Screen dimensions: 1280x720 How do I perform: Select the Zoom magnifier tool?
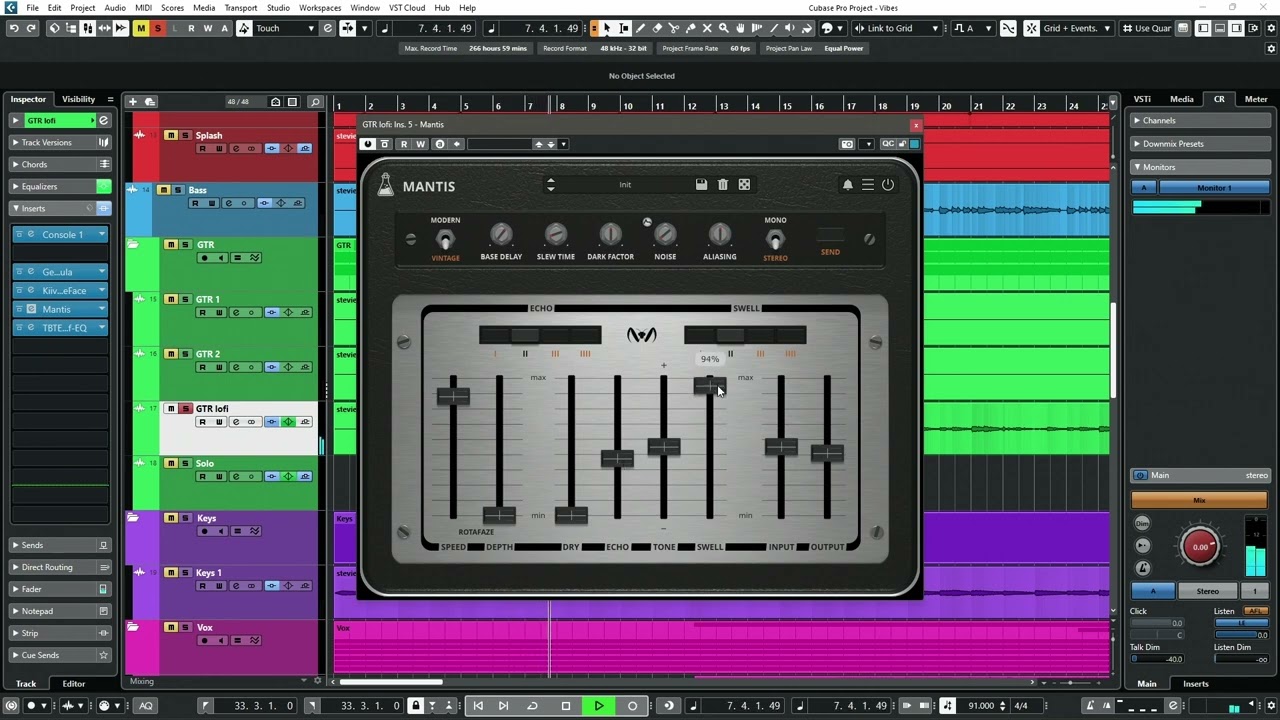pos(723,28)
